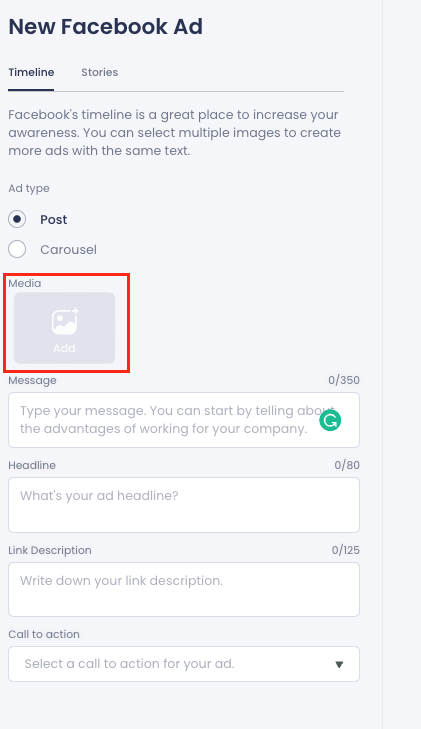Click the green Grammarly icon in Message box
This screenshot has width=421, height=729.
click(330, 420)
